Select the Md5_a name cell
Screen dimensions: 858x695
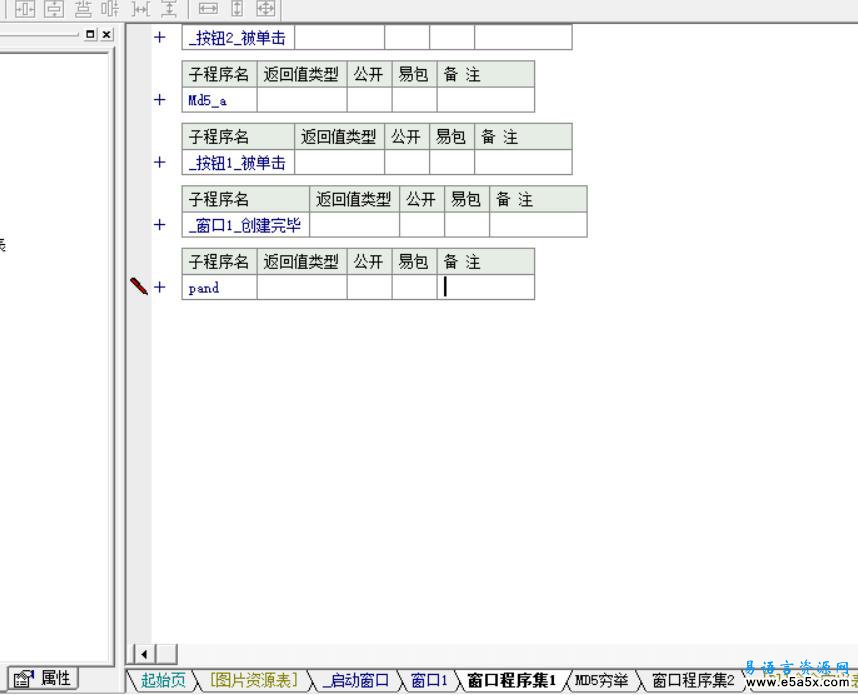point(219,100)
